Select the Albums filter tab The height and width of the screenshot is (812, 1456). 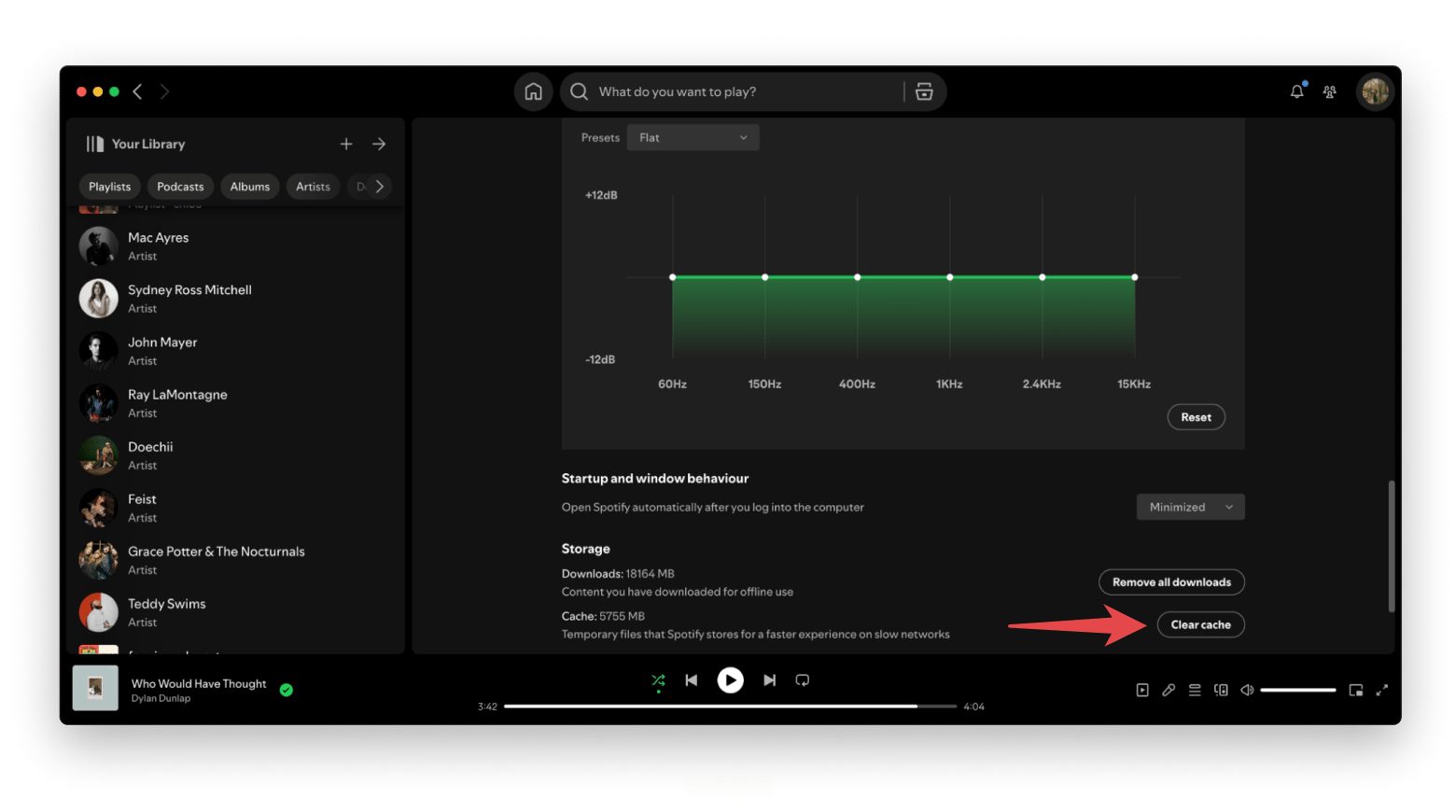click(249, 187)
